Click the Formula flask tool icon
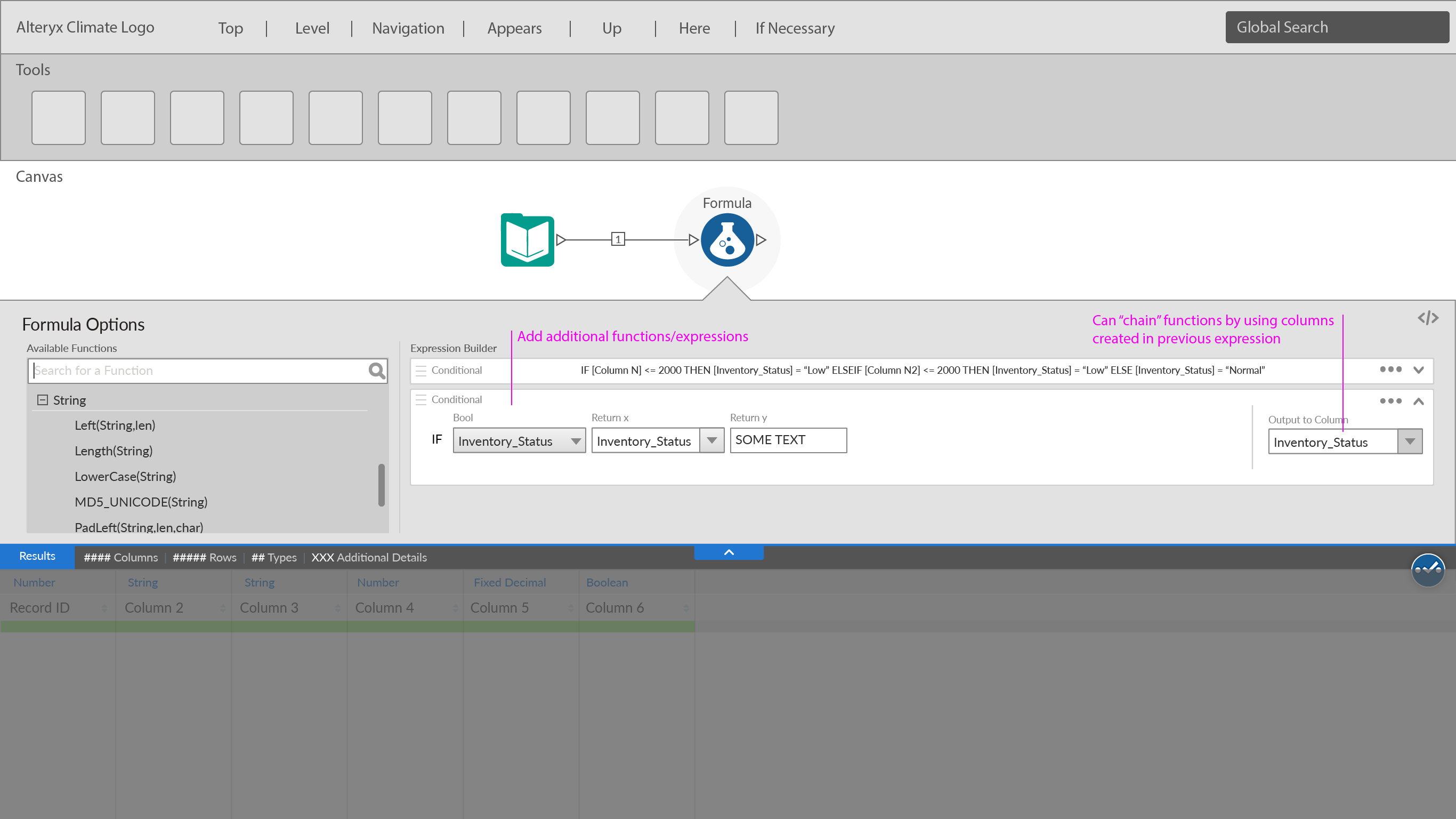Viewport: 1456px width, 819px height. [727, 240]
